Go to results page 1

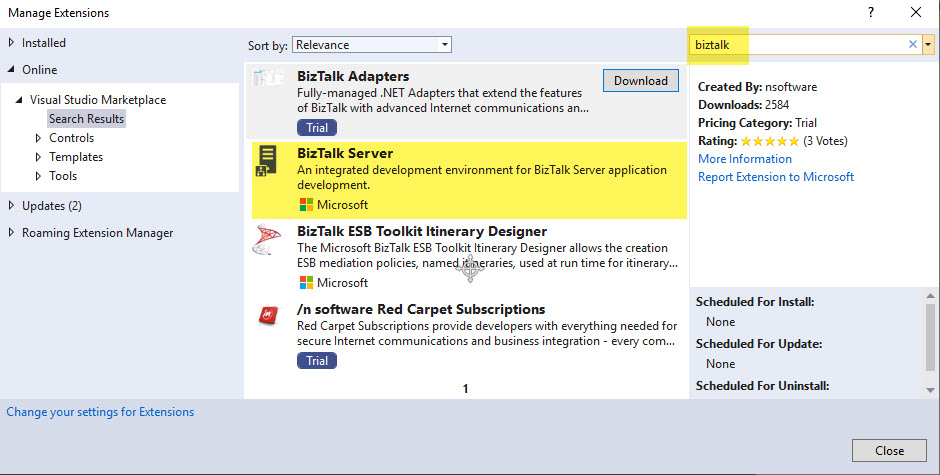(x=465, y=389)
